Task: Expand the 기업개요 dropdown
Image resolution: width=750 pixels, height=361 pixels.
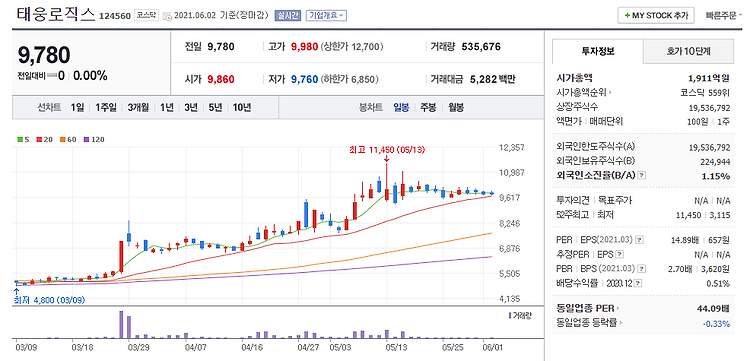Action: (326, 15)
